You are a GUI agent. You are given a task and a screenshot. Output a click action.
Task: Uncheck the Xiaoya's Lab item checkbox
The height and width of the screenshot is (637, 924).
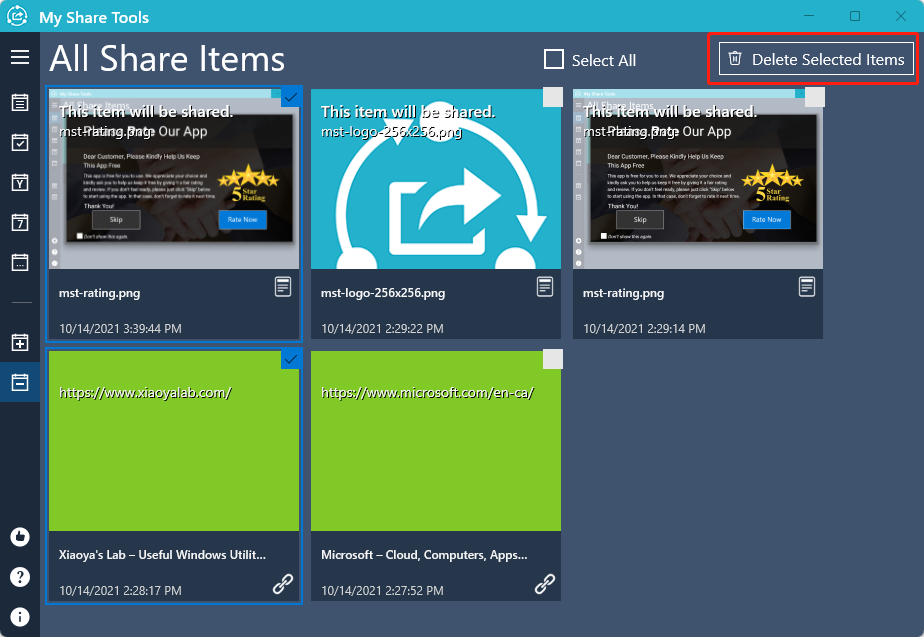point(290,359)
